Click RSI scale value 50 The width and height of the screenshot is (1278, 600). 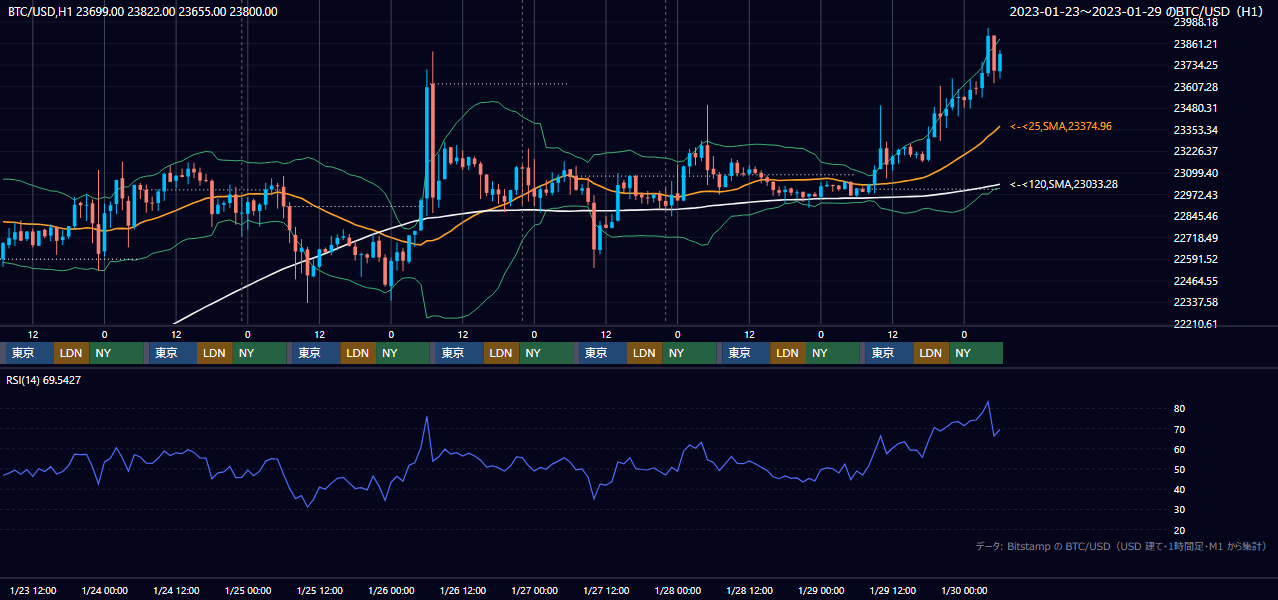tap(1180, 469)
